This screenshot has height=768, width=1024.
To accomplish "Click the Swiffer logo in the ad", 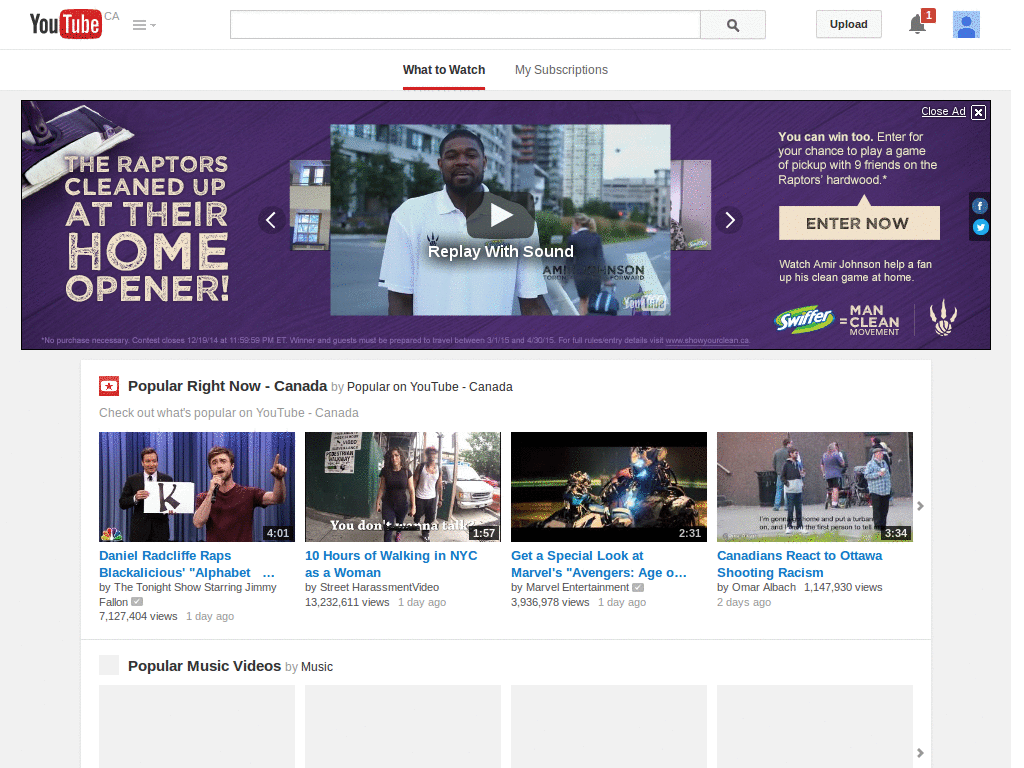I will point(804,319).
